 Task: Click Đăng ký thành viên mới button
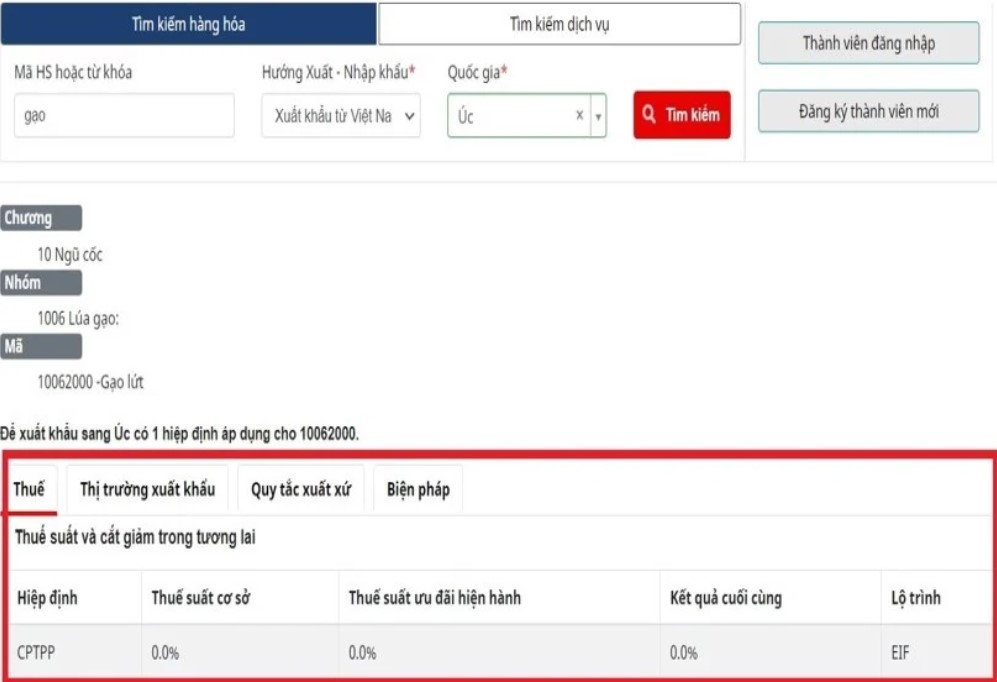(x=869, y=111)
